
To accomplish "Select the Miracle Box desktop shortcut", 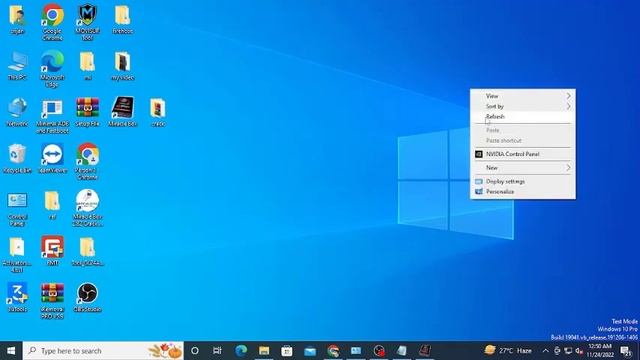I will click(x=122, y=111).
